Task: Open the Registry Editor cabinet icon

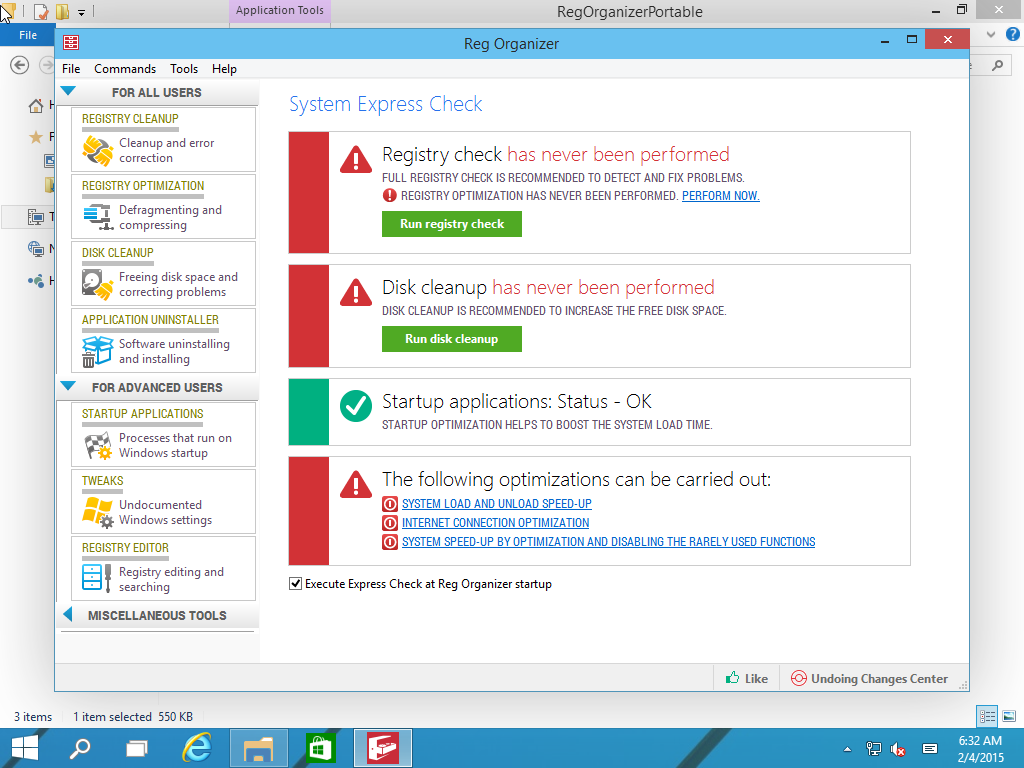Action: tap(98, 580)
